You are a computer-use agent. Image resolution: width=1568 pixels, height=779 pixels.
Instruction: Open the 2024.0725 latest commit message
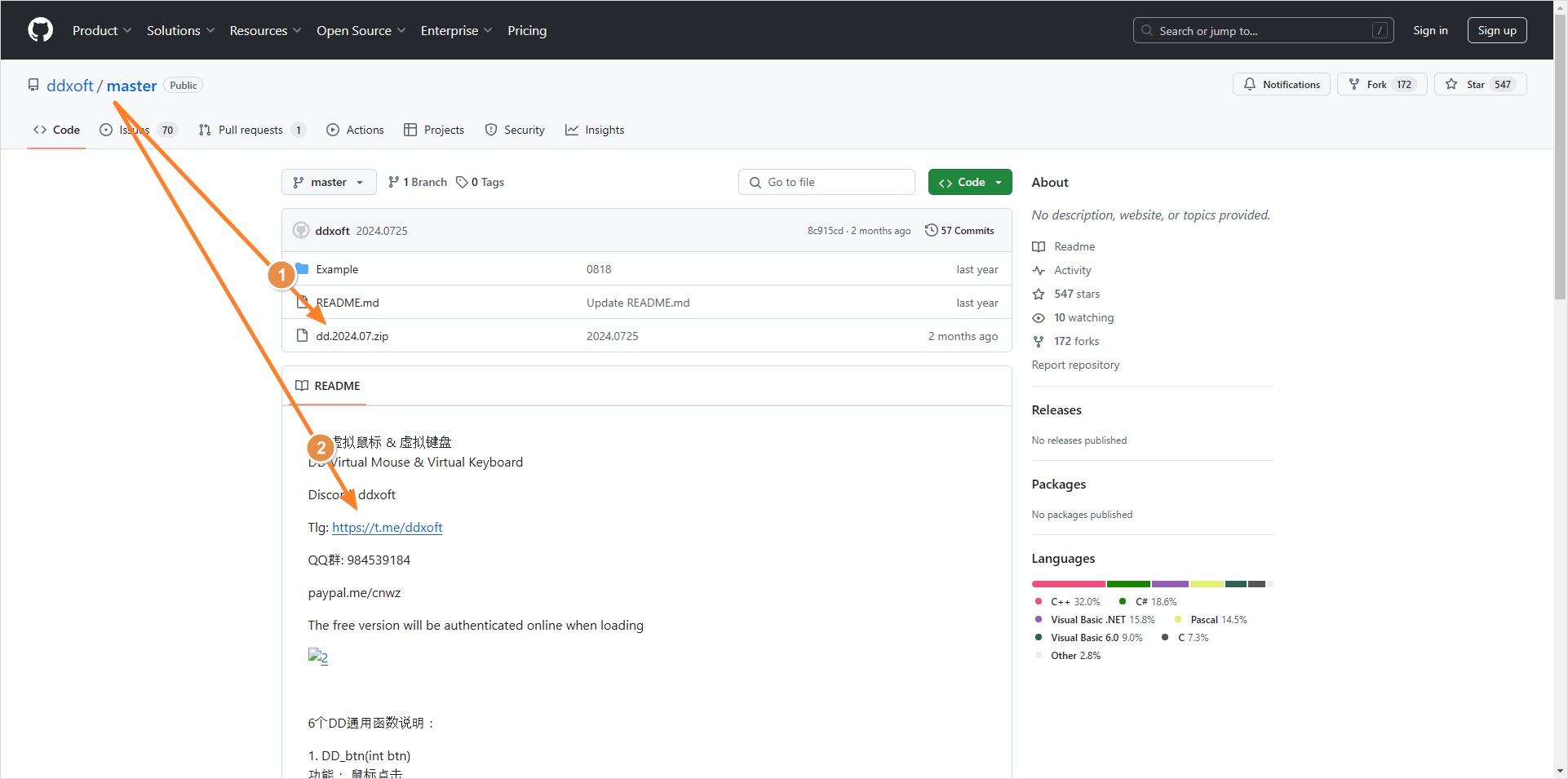pos(382,231)
